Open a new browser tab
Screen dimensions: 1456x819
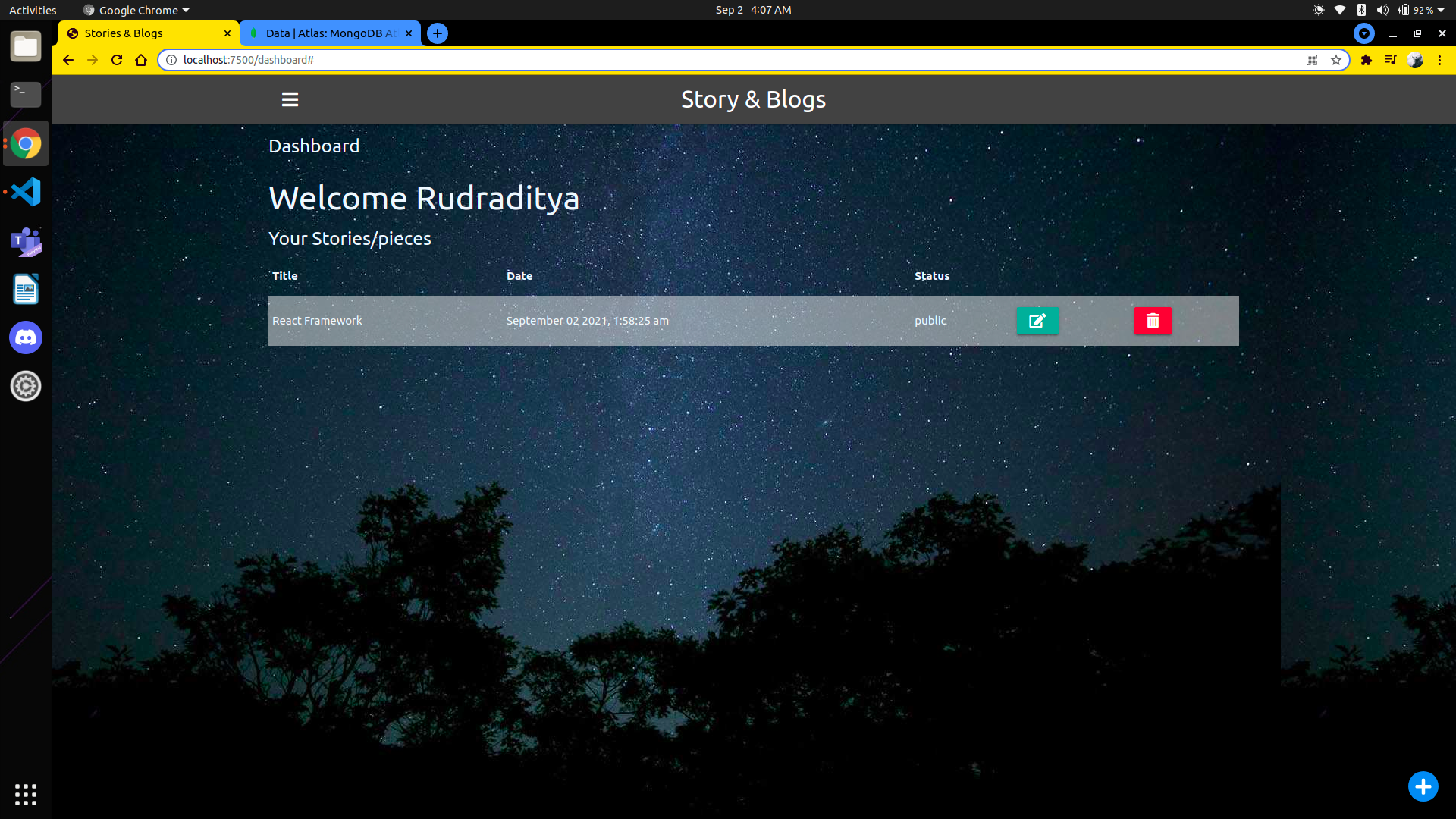click(437, 33)
